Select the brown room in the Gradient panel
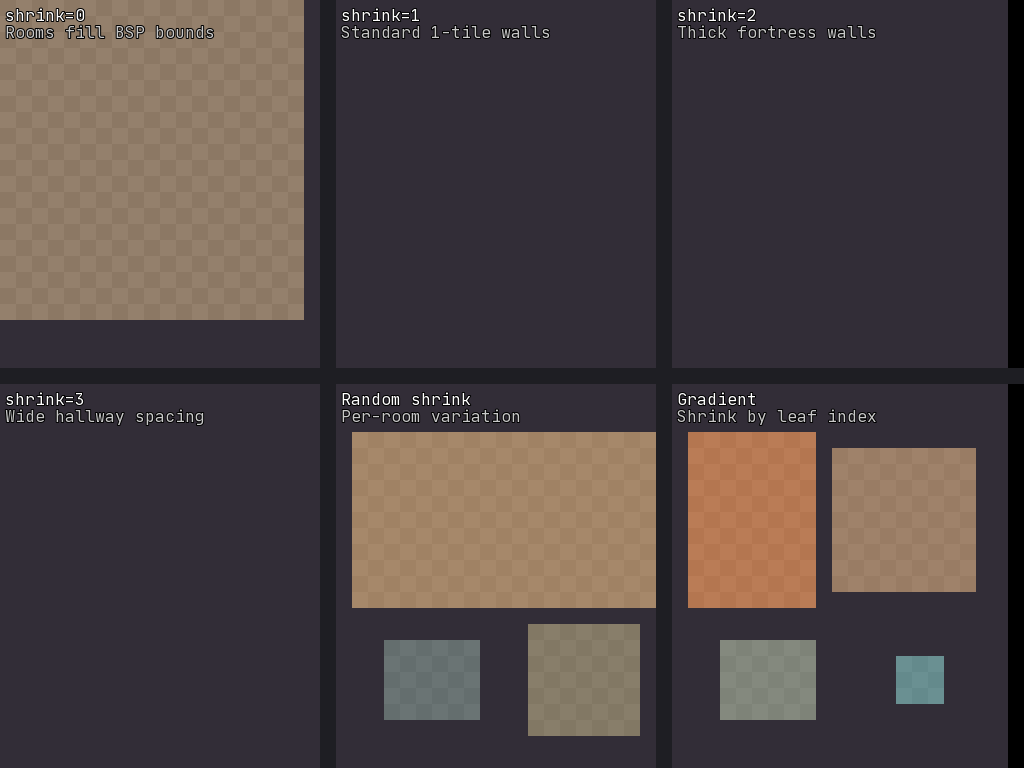Image resolution: width=1024 pixels, height=768 pixels. 904,520
